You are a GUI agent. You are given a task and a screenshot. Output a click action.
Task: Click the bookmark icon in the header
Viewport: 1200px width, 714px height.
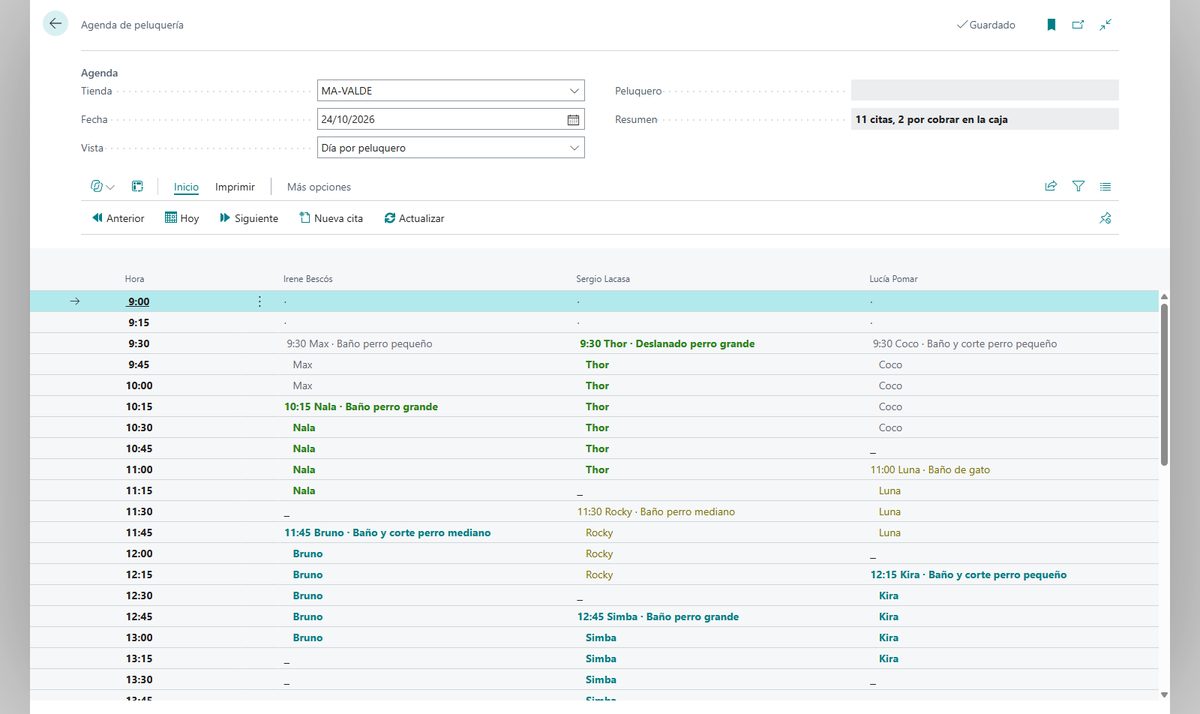(1051, 25)
